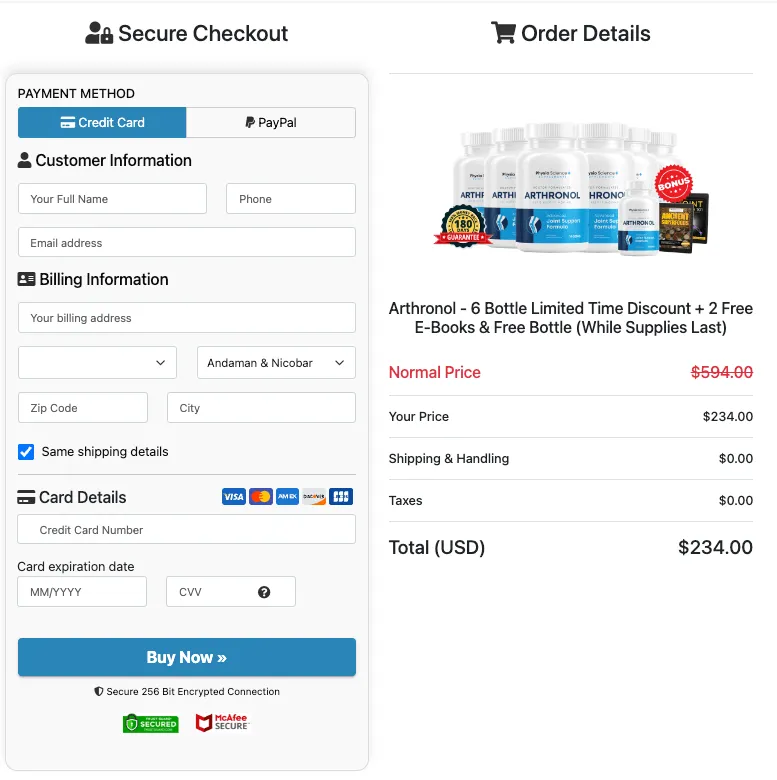Open the empty country dropdown
The image size is (777, 780).
pyautogui.click(x=97, y=363)
